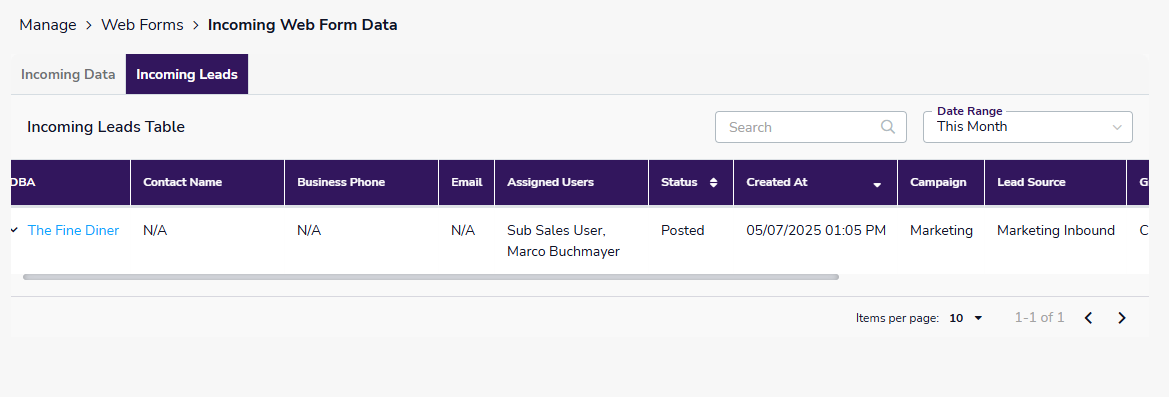Switch to the Incoming Data tab
Image resolution: width=1169 pixels, height=397 pixels.
tap(68, 74)
